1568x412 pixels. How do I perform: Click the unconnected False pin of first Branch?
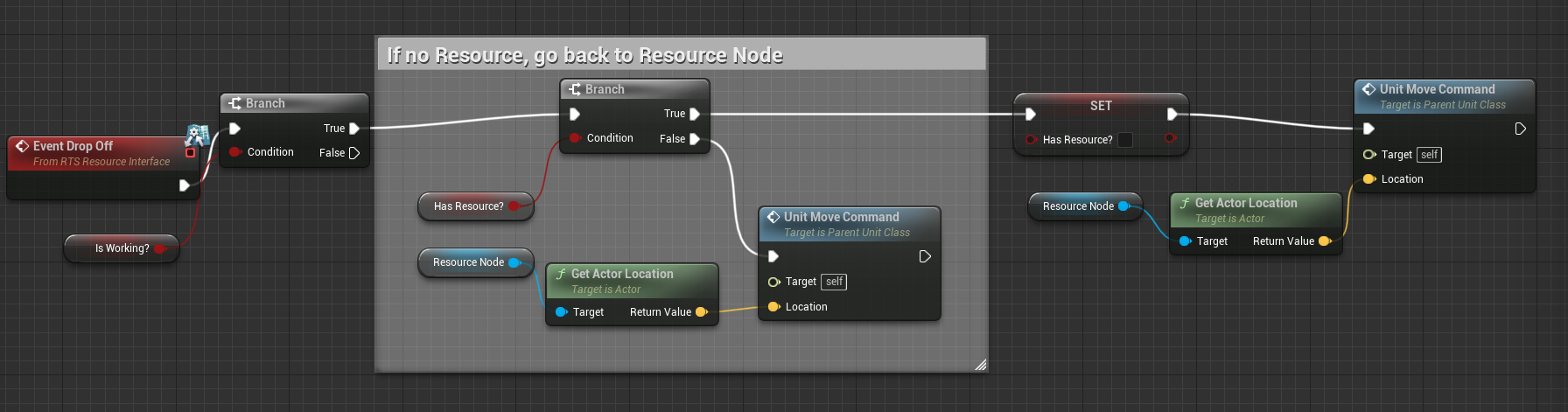[x=354, y=153]
